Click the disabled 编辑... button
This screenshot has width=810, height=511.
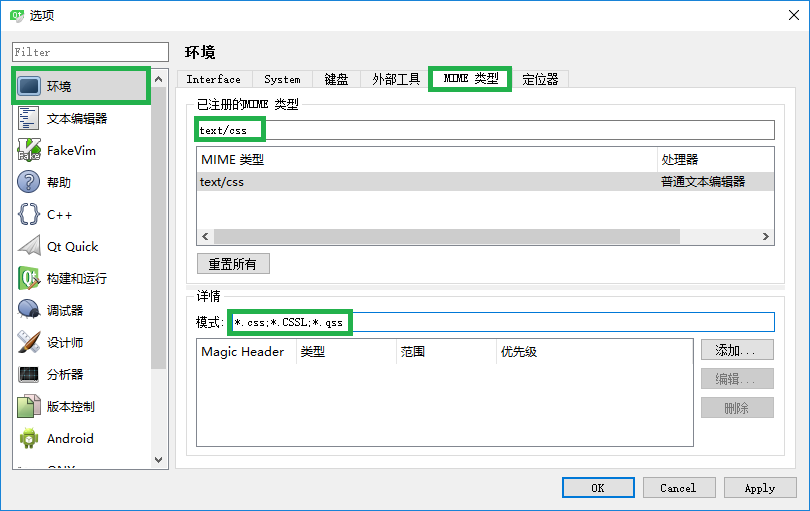click(737, 379)
